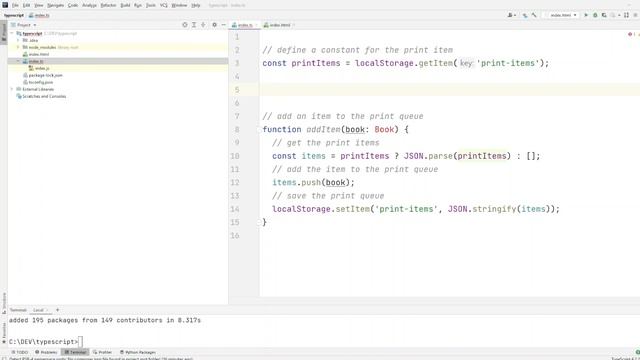
Task: Click the Book type annotation
Action: pos(384,129)
